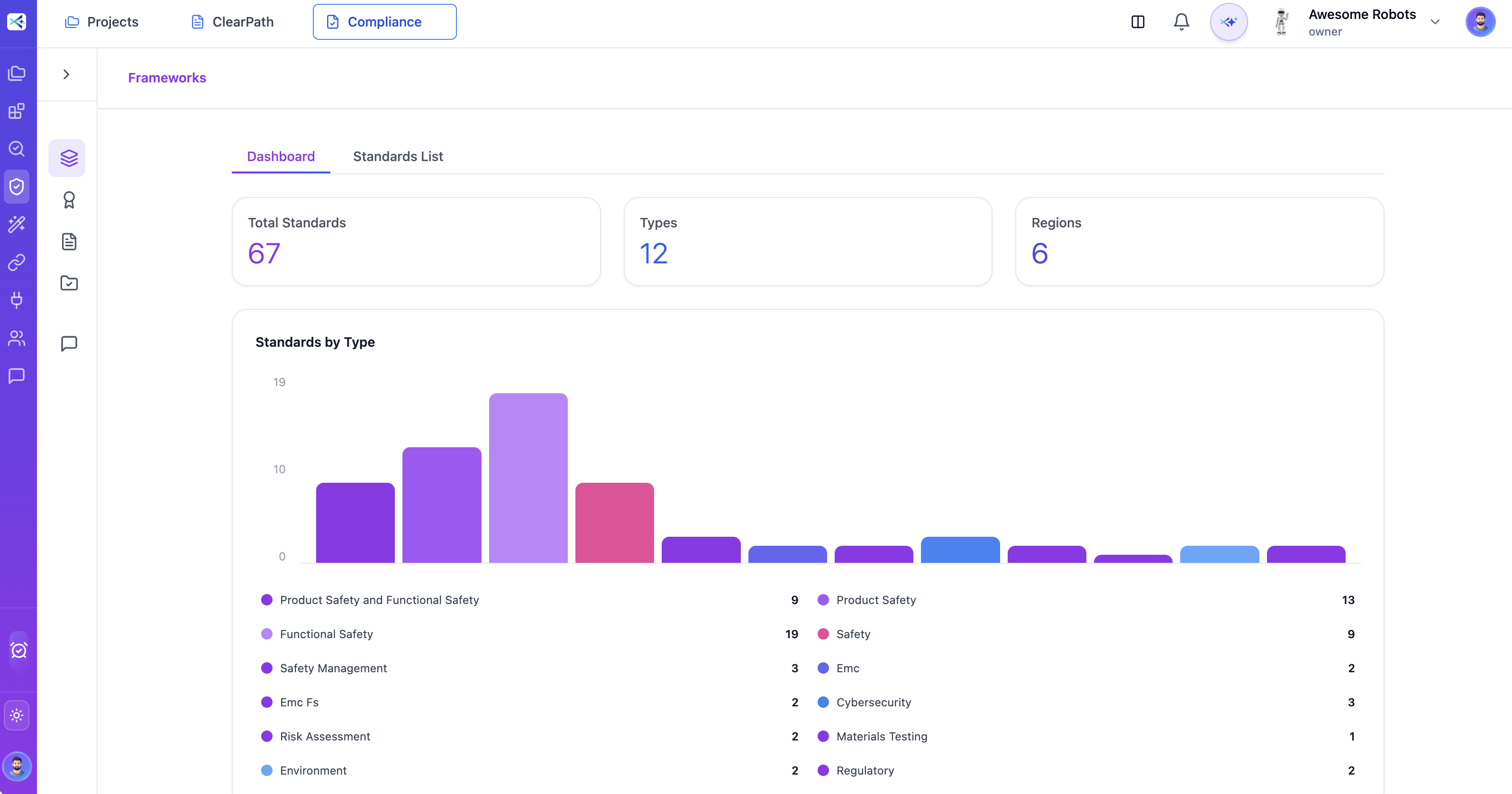The width and height of the screenshot is (1512, 794).
Task: Open the notifications bell icon
Action: click(1181, 21)
